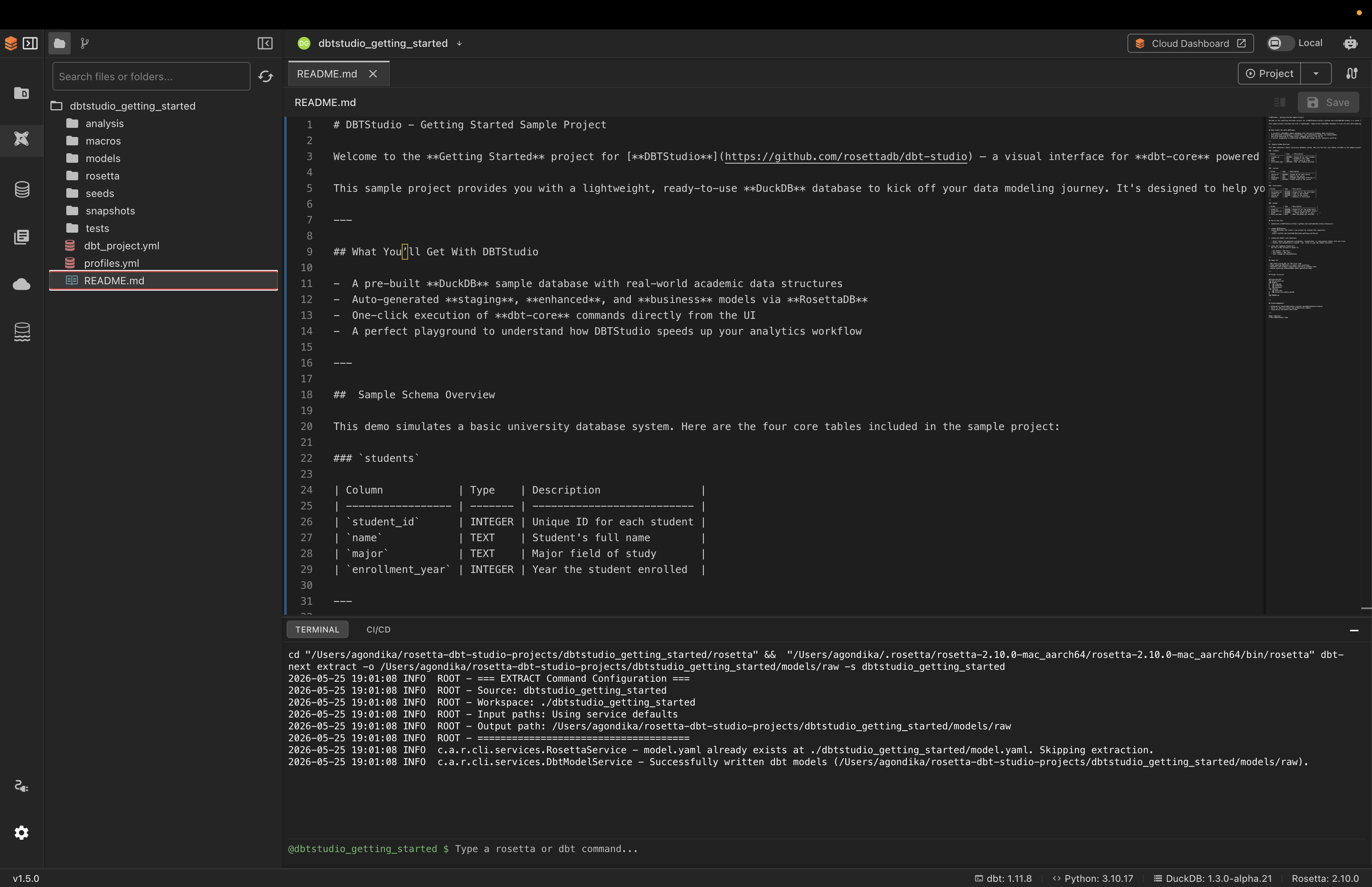The width and height of the screenshot is (1372, 887).
Task: Click editor line number 18
Action: point(306,395)
